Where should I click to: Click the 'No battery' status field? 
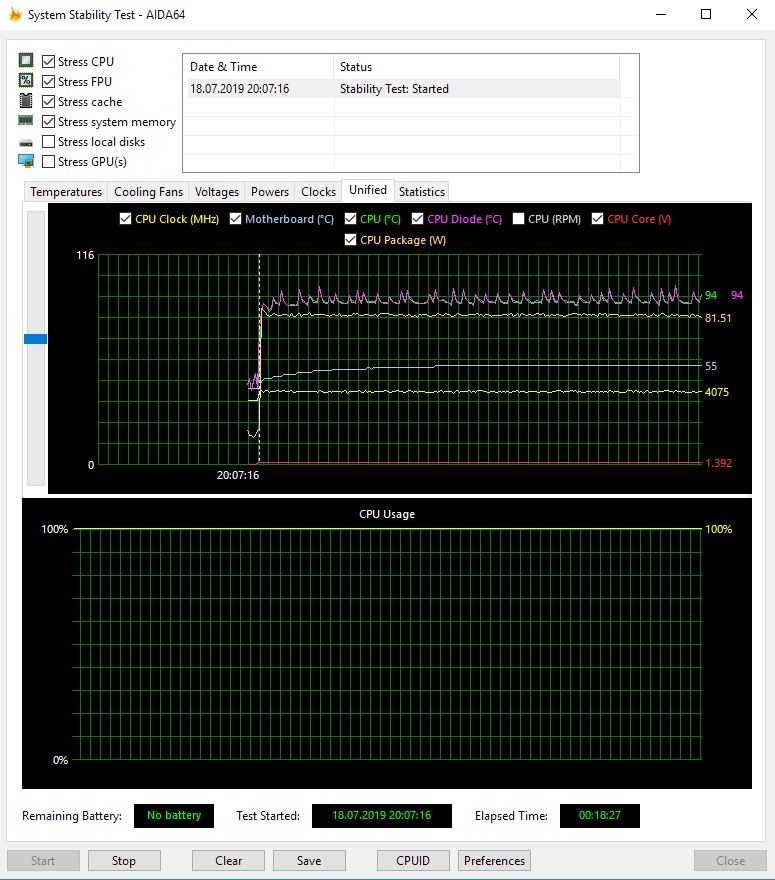pyautogui.click(x=174, y=815)
